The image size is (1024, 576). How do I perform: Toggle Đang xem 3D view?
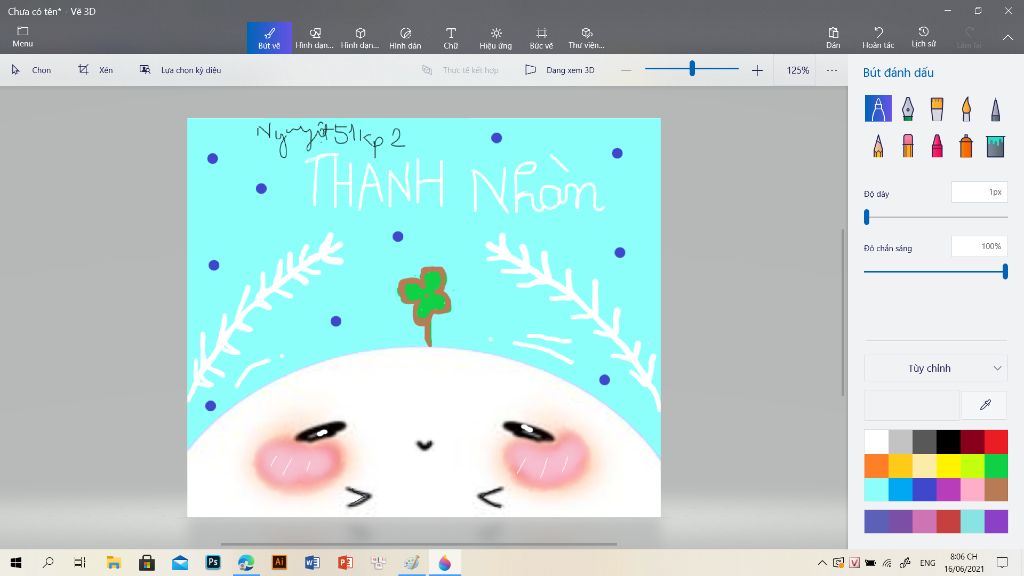coord(560,70)
